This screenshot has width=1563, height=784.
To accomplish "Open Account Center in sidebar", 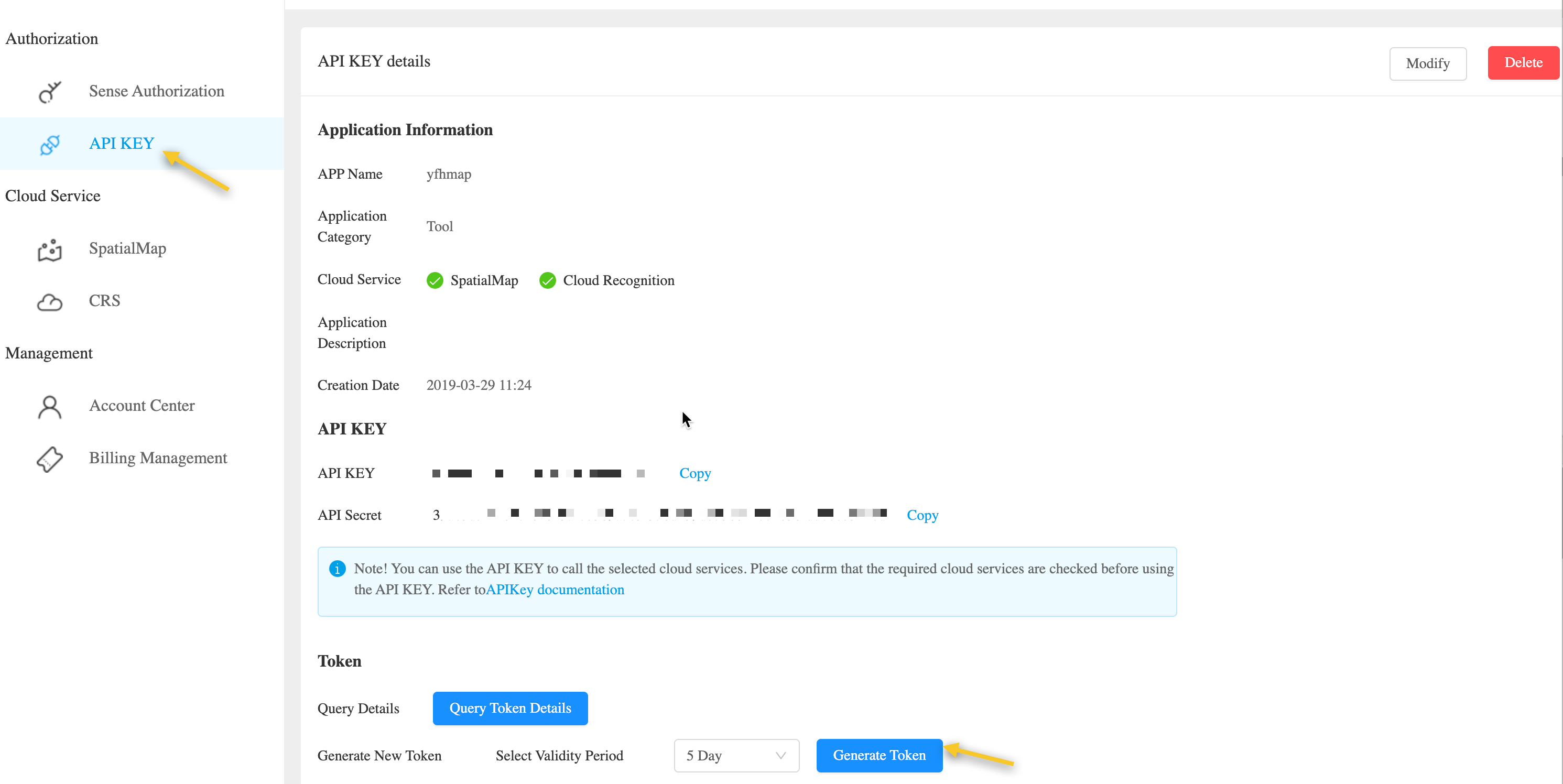I will 142,405.
